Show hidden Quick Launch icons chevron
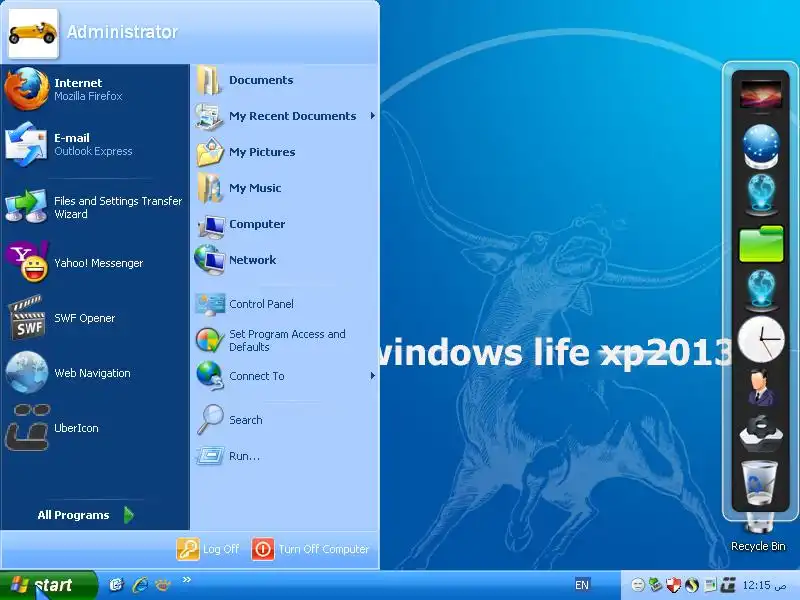The height and width of the screenshot is (600, 800). tap(187, 580)
